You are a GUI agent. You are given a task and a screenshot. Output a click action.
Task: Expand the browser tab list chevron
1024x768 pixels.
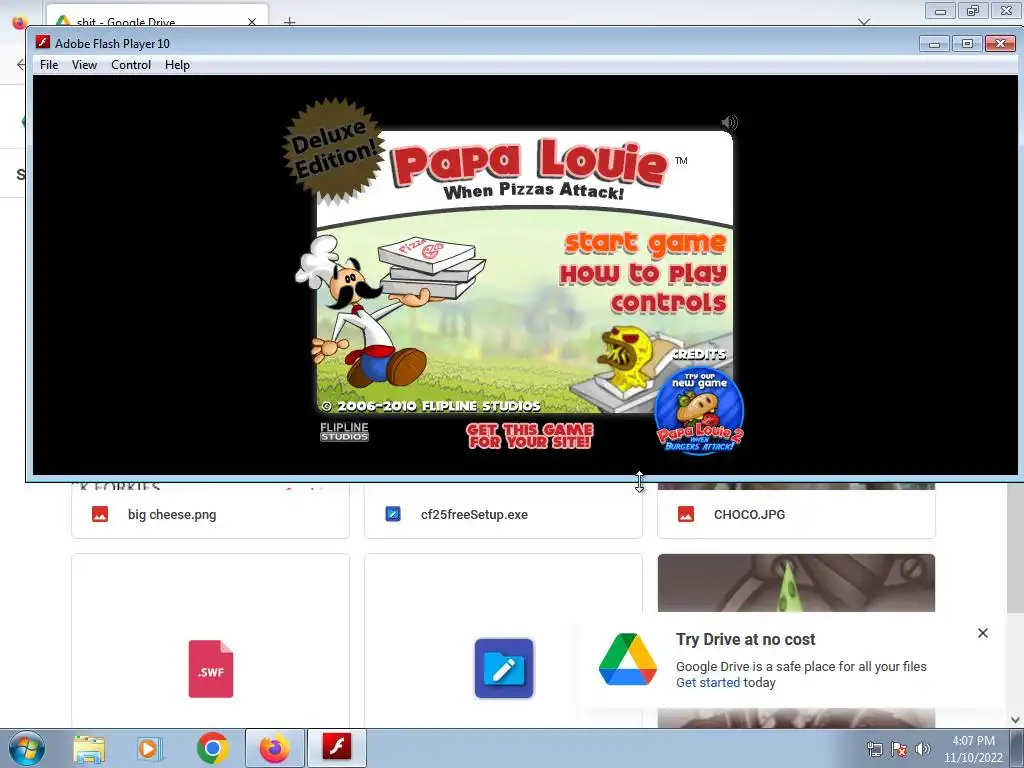tap(863, 22)
